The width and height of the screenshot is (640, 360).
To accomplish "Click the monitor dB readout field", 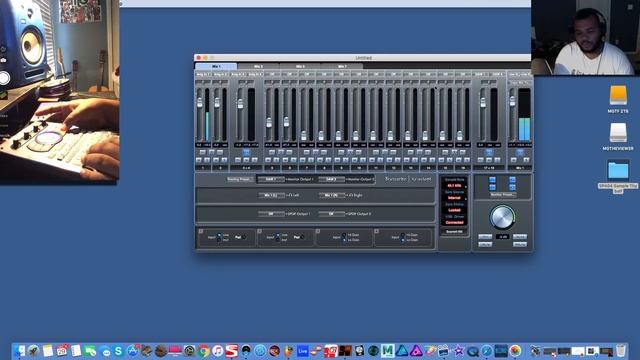I will pyautogui.click(x=502, y=237).
